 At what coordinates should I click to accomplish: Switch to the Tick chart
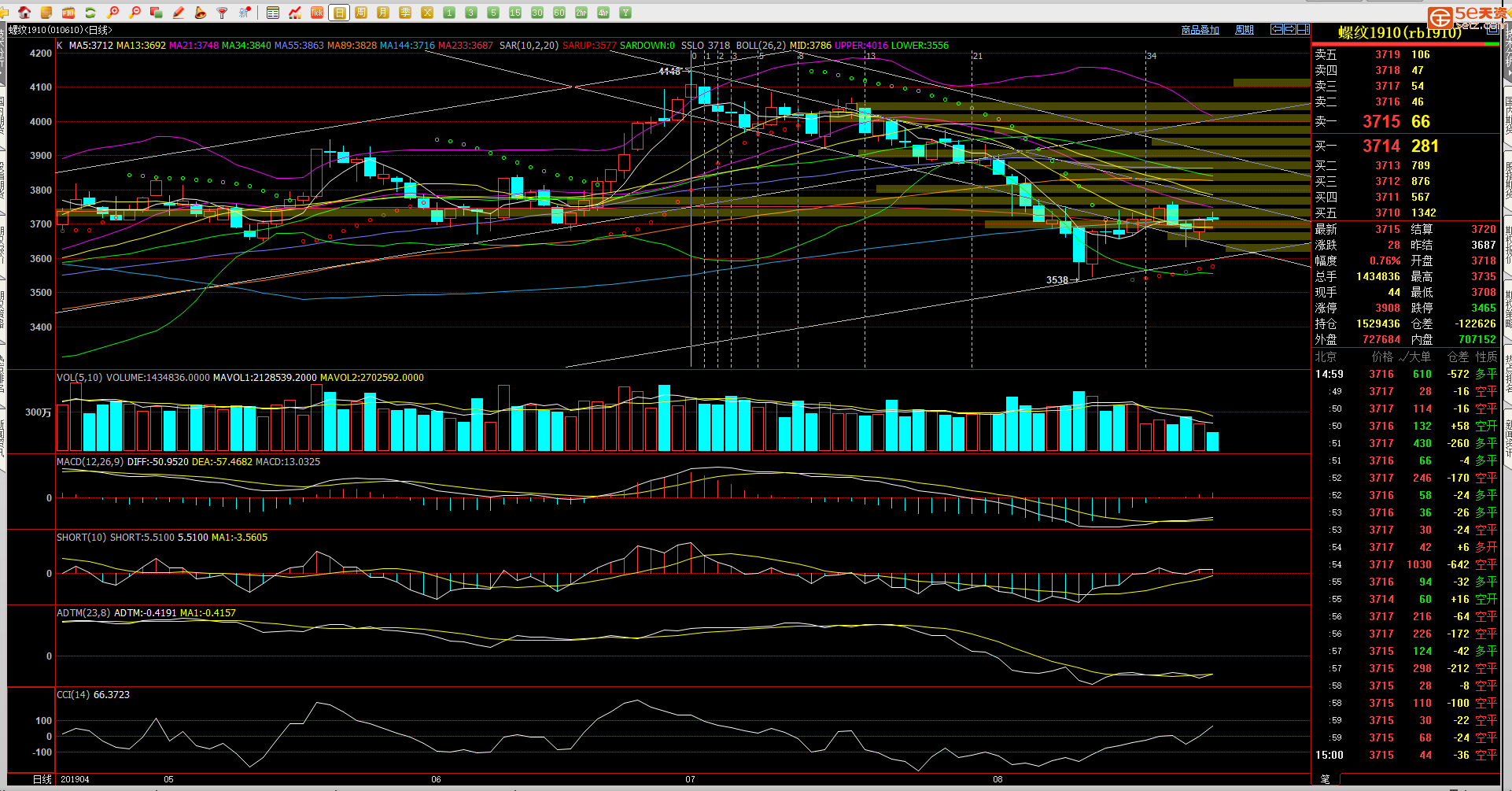click(x=317, y=13)
